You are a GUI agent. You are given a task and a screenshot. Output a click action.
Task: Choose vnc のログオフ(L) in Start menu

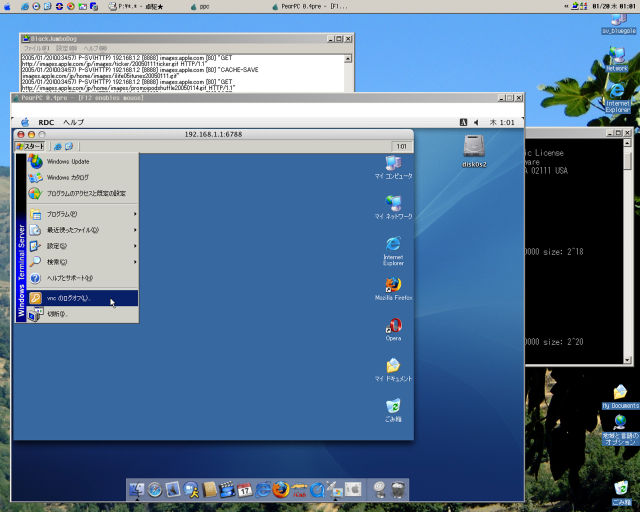[x=82, y=298]
